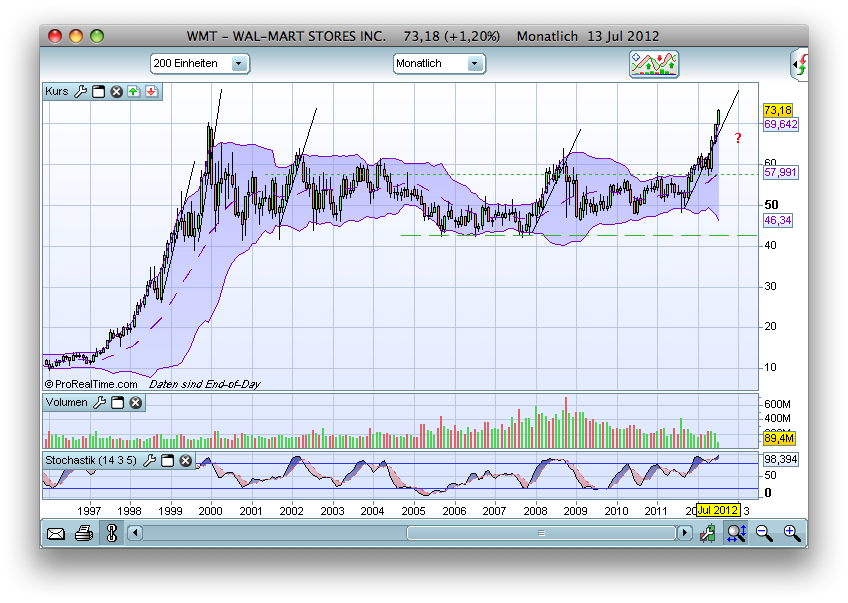Click the ProRealTime.com copyright text
The image size is (848, 603).
pyautogui.click(x=91, y=385)
